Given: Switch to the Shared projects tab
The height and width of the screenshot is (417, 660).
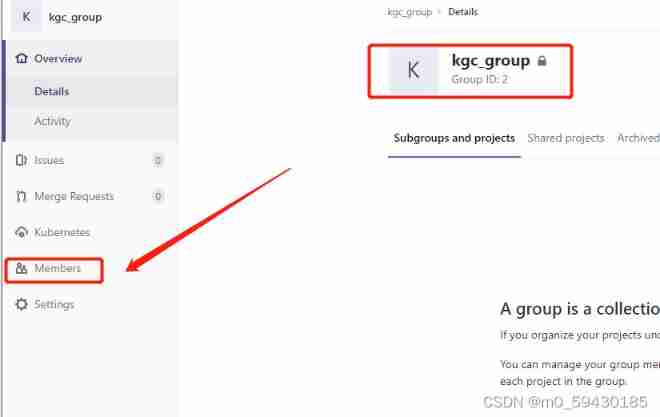Looking at the screenshot, I should (x=566, y=138).
